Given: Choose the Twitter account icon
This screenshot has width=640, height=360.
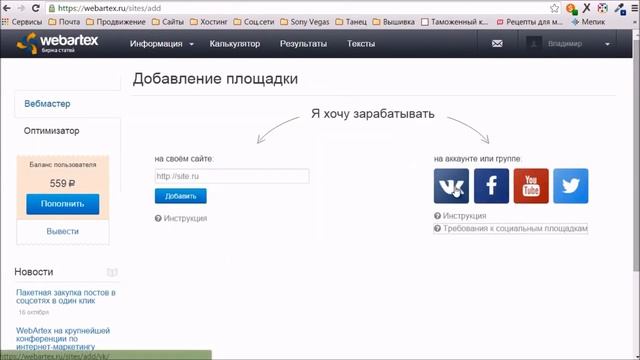Looking at the screenshot, I should pos(571,186).
